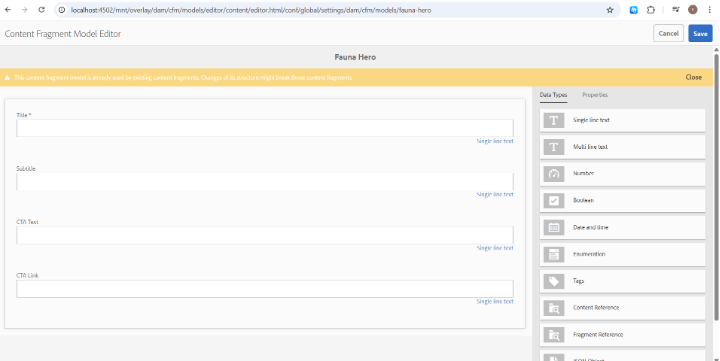Screen dimensions: 720x361
Task: Click the Enumeration list icon
Action: [x=554, y=254]
